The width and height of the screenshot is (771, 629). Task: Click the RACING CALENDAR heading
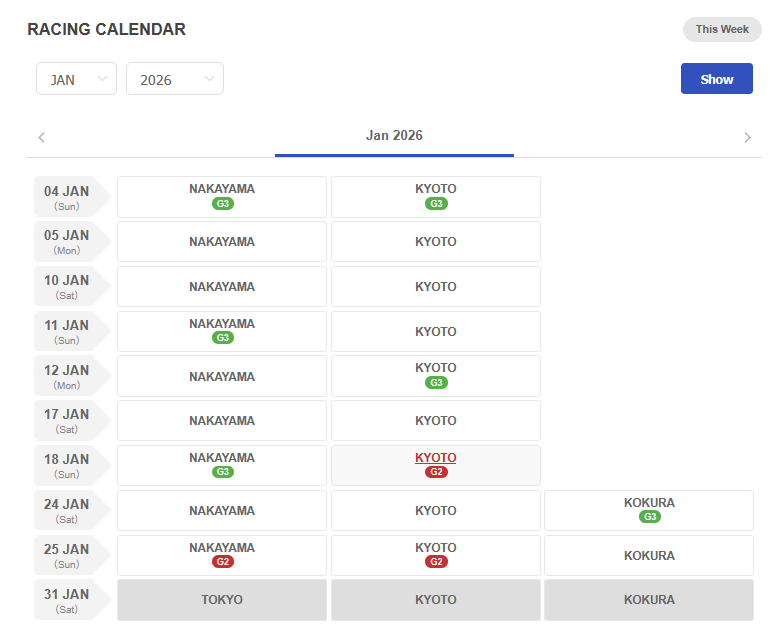107,30
